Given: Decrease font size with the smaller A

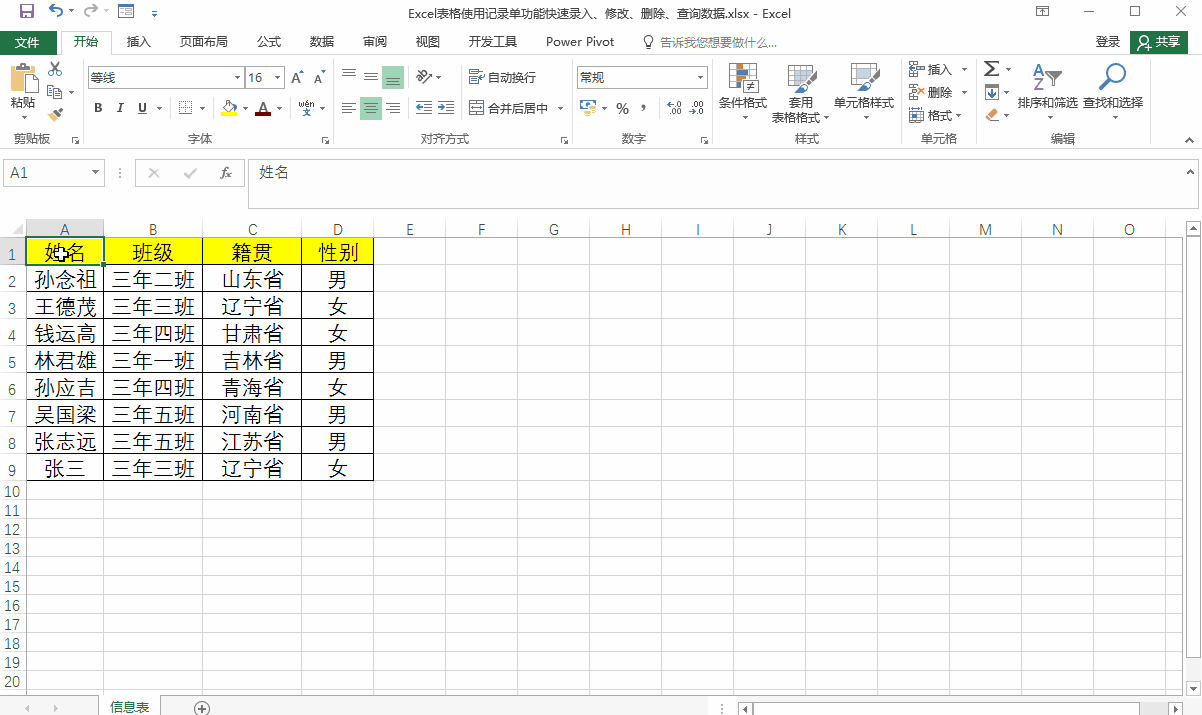Looking at the screenshot, I should click(319, 78).
